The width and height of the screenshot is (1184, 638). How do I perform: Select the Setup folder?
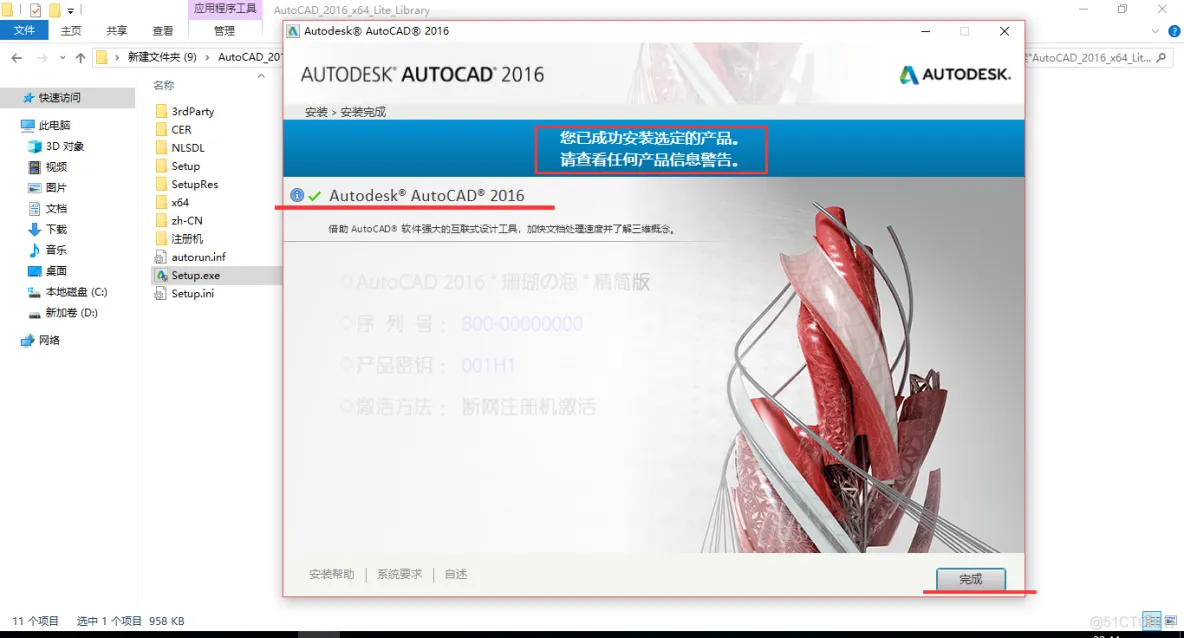click(185, 166)
